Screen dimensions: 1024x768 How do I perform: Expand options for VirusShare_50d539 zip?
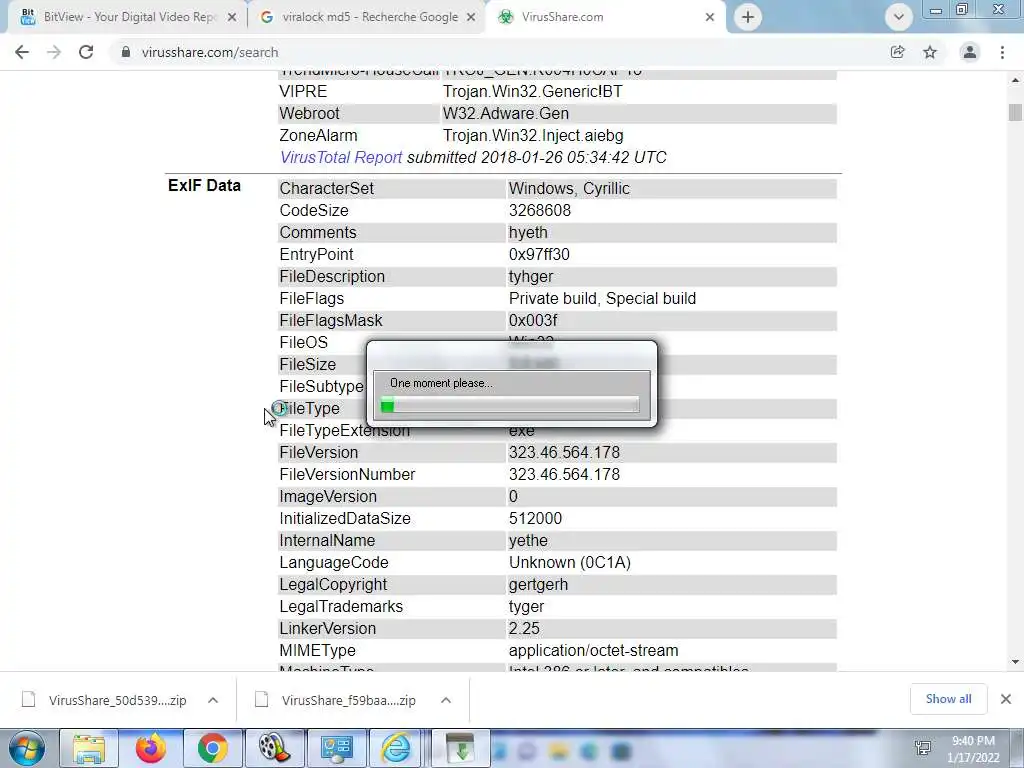[x=213, y=700]
